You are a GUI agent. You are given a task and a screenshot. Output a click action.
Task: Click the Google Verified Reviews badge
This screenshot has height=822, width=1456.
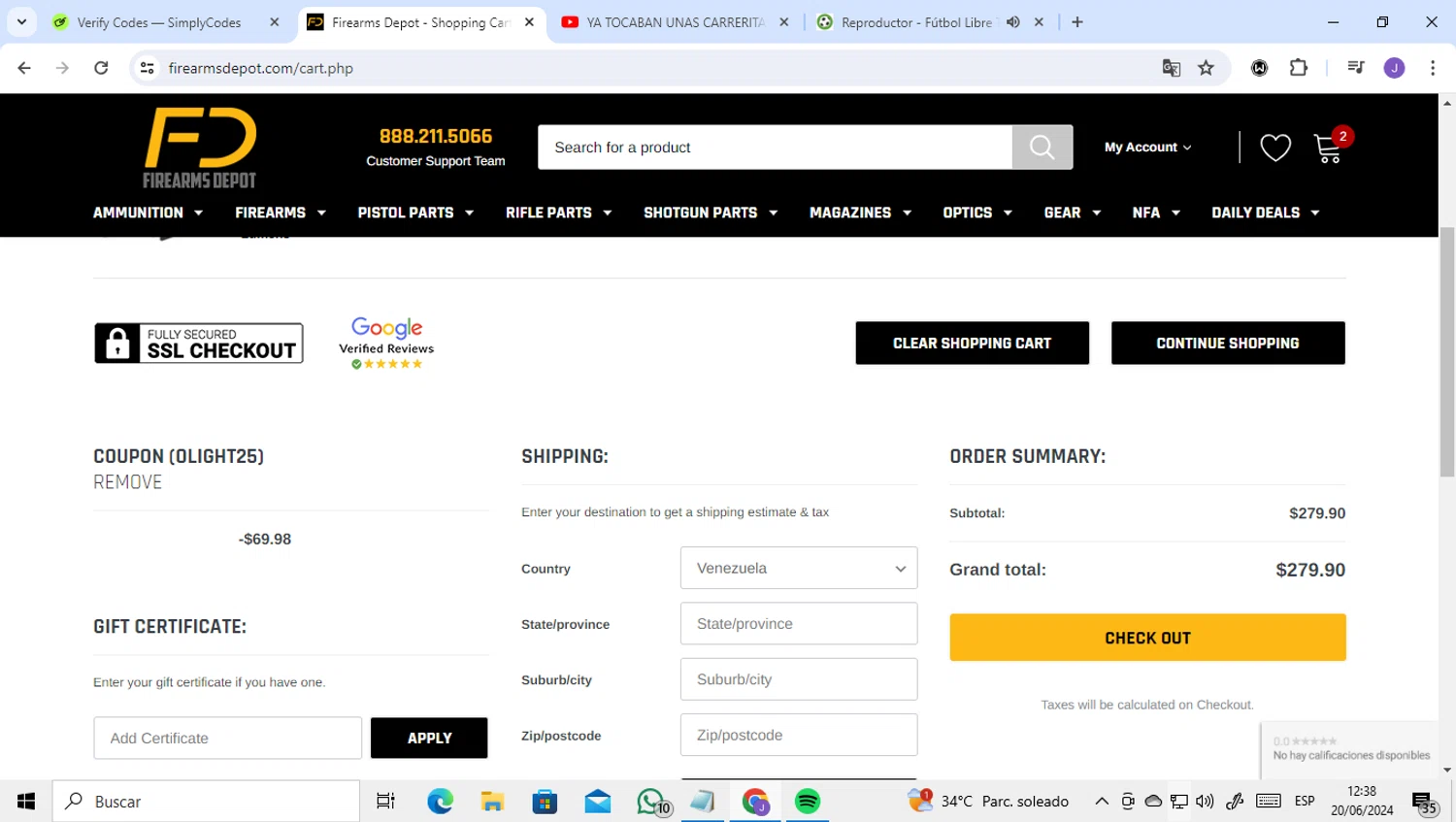[386, 343]
